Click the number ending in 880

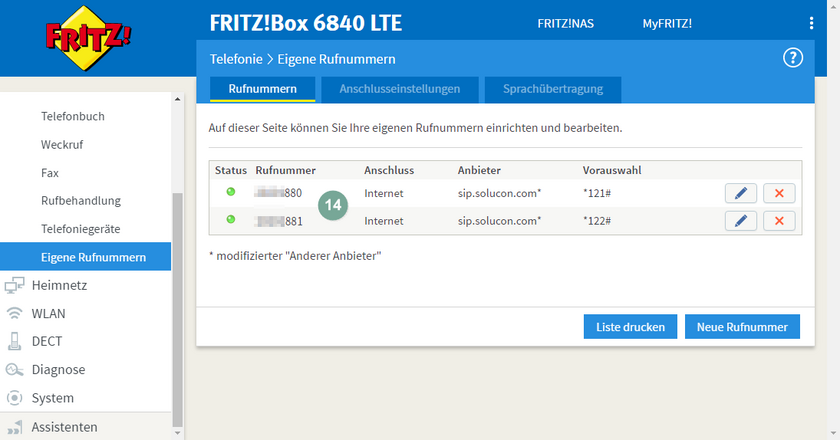[x=278, y=193]
